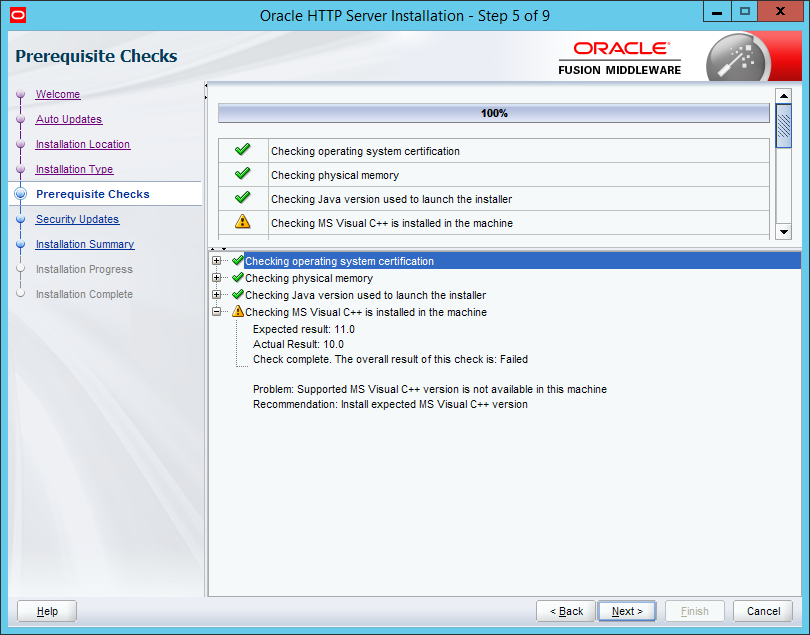Open the Security Updates step

[x=77, y=219]
